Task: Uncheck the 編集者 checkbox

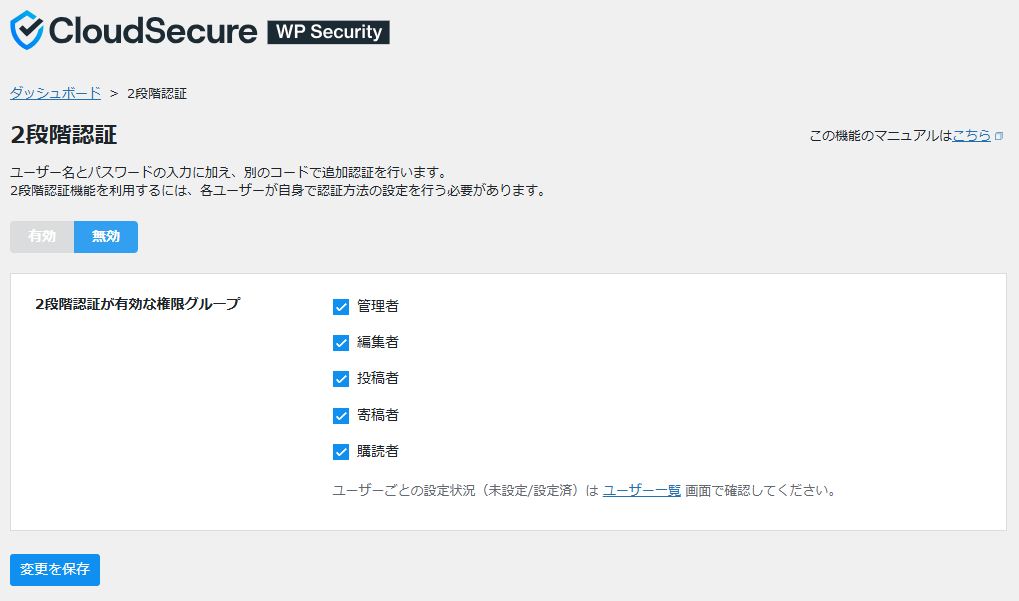Action: (342, 342)
